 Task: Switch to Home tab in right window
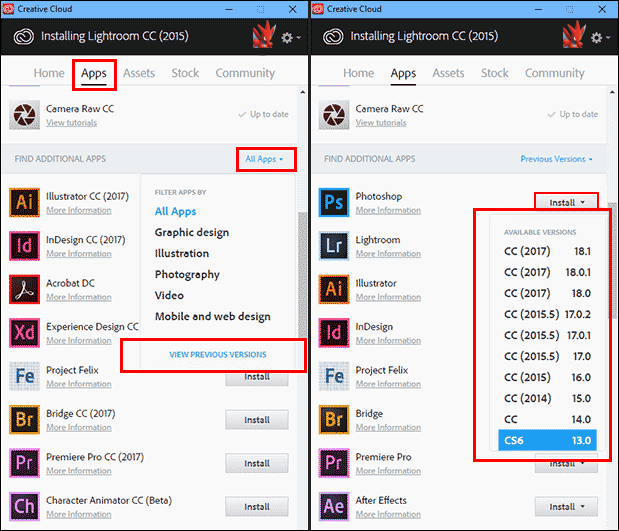point(358,73)
